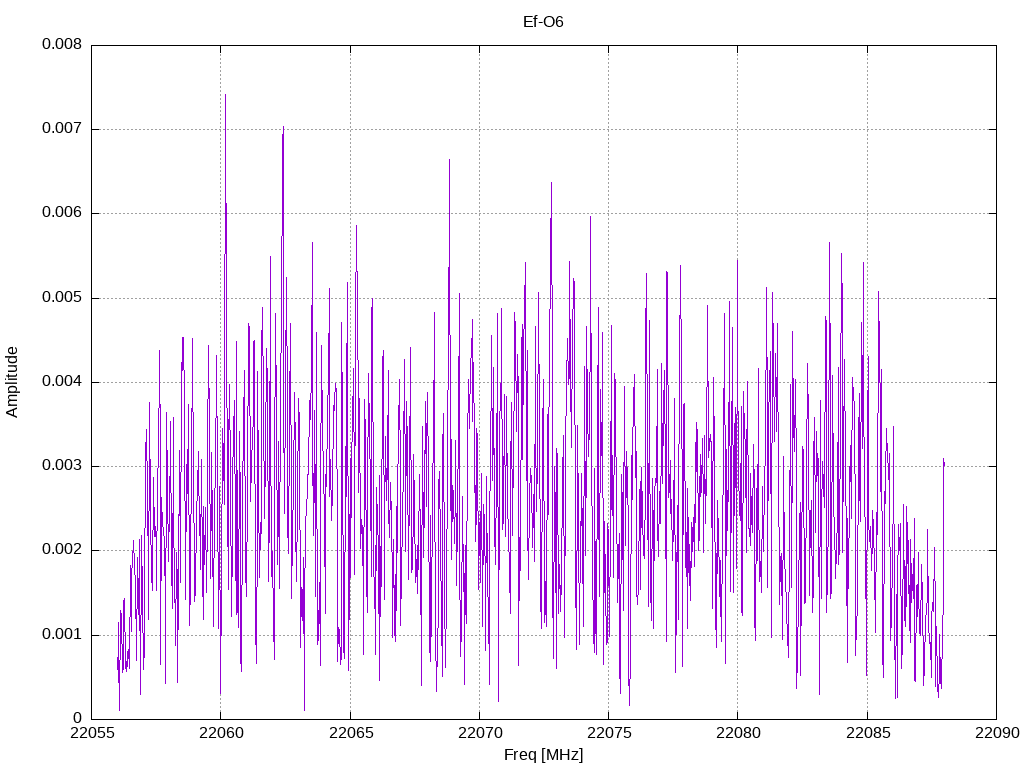Viewport: 1024px width, 768px height.
Task: Click x-axis tick label 22070
Action: (x=480, y=733)
